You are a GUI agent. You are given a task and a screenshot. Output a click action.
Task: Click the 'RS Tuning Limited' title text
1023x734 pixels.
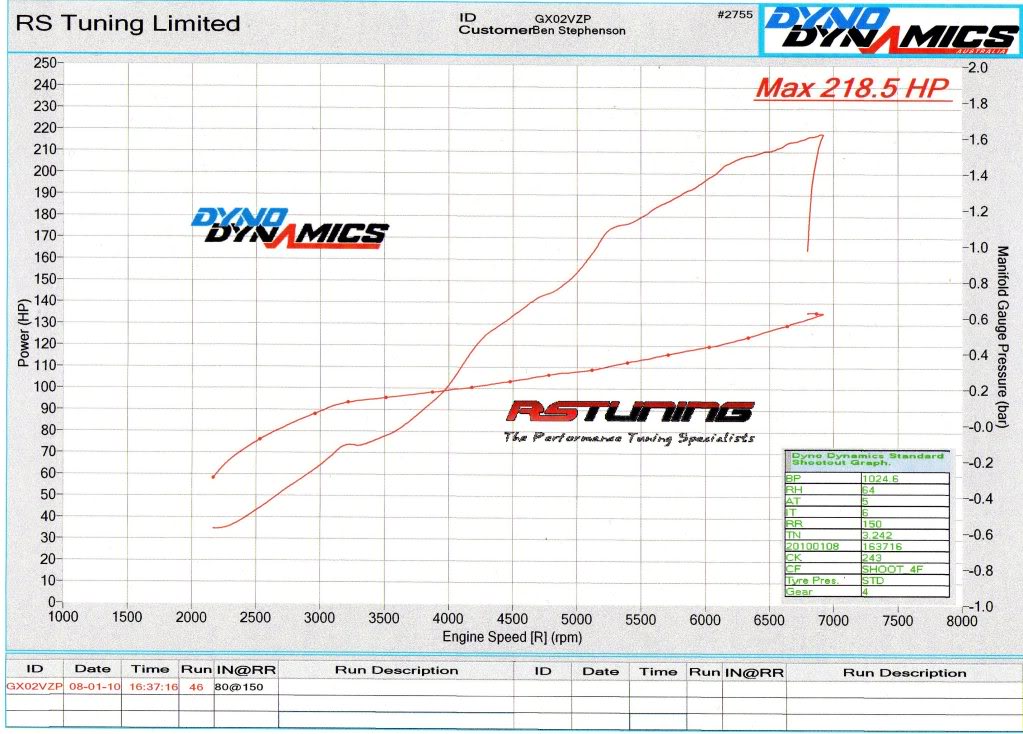tap(130, 22)
